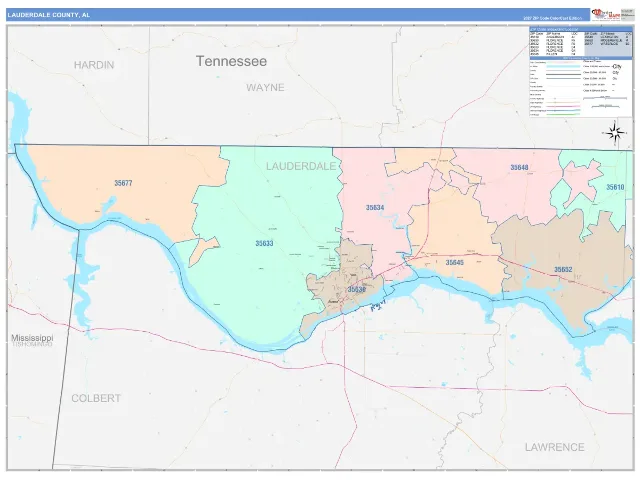The height and width of the screenshot is (480, 640).
Task: Click the ZIP code label 35645
Action: coord(454,262)
